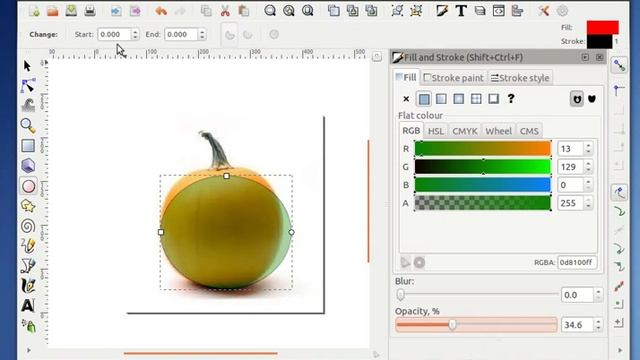640x360 pixels.
Task: Choose Linear gradient paint type button
Action: coord(441,99)
